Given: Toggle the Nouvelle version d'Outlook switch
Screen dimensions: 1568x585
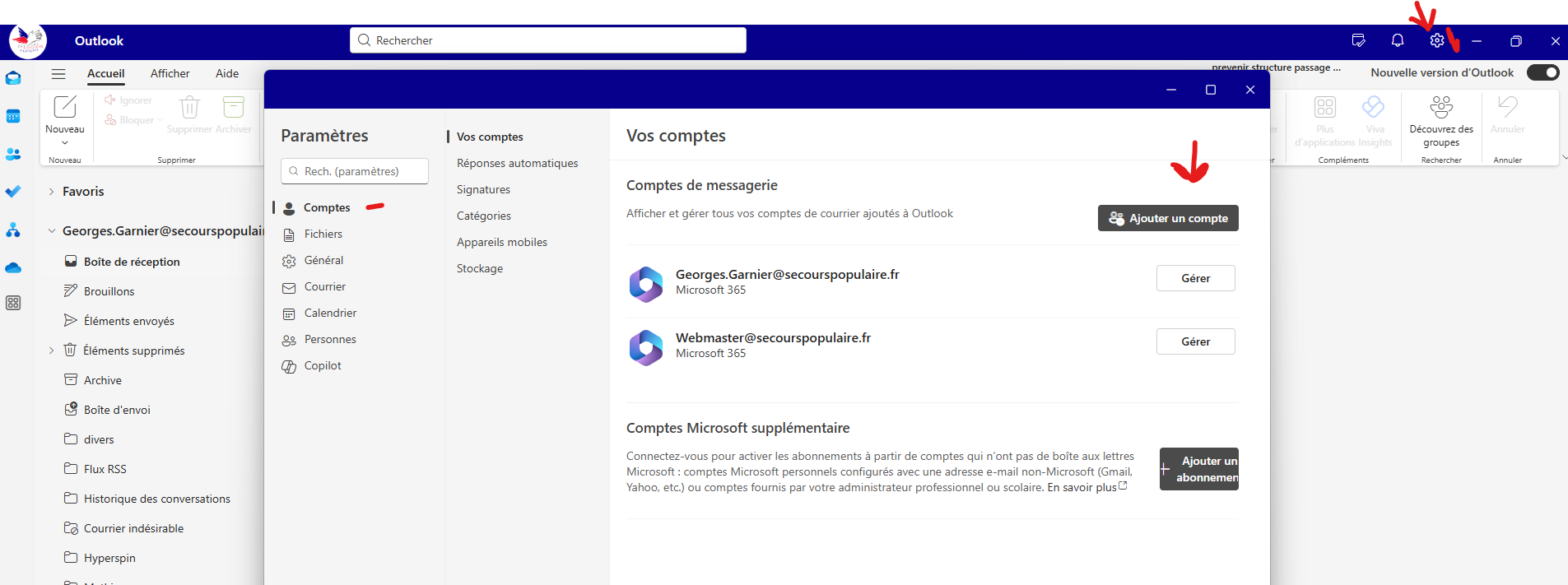Looking at the screenshot, I should click(1543, 72).
